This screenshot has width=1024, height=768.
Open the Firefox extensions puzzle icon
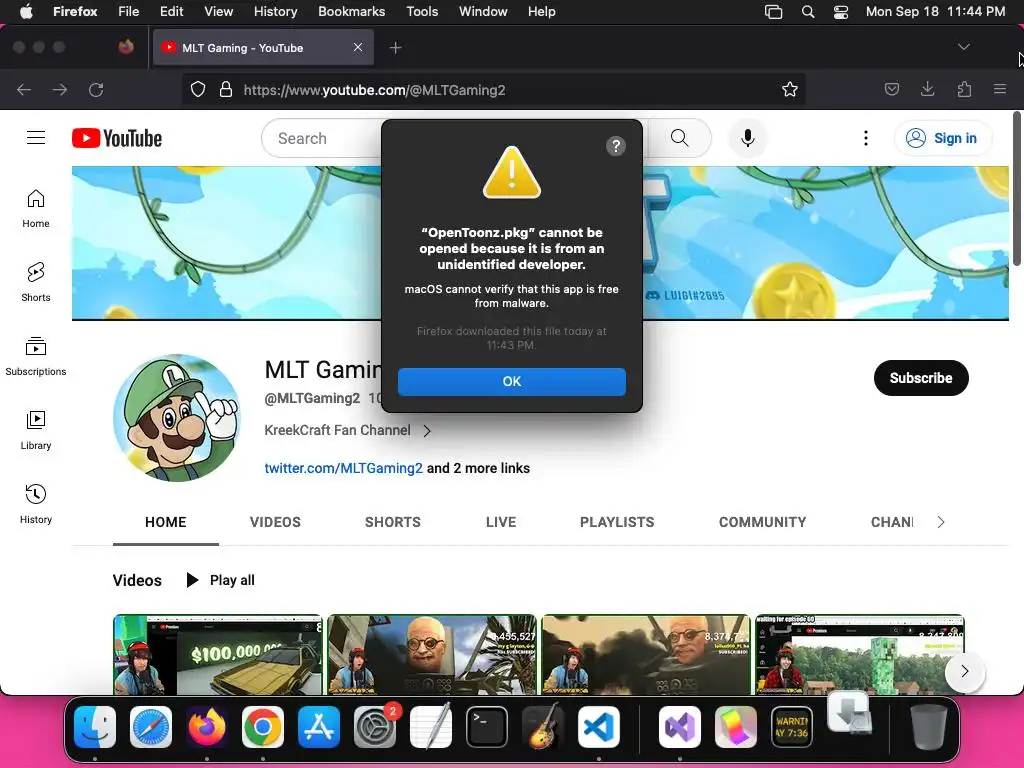[964, 89]
